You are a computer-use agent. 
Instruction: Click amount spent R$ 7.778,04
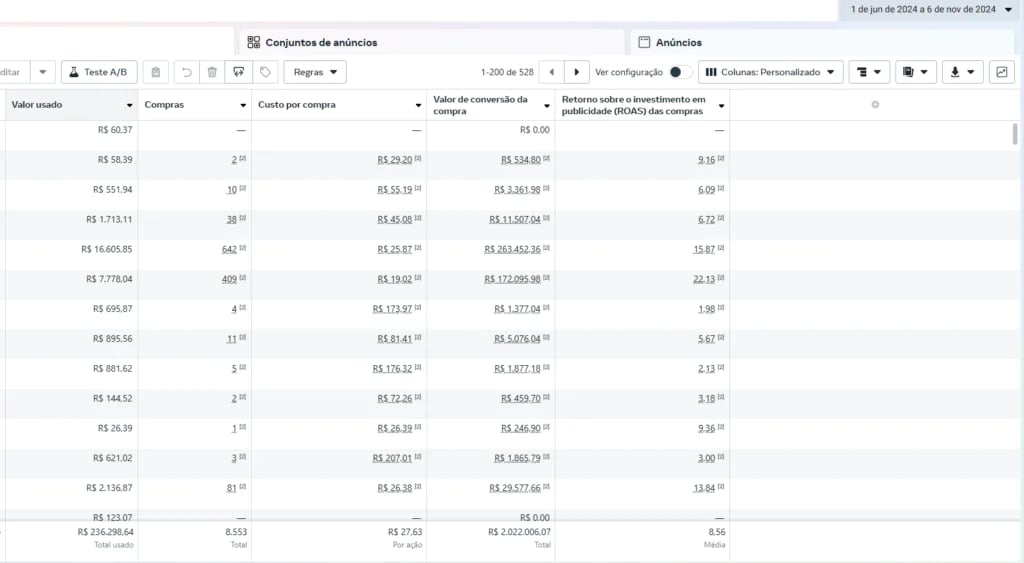pos(109,279)
